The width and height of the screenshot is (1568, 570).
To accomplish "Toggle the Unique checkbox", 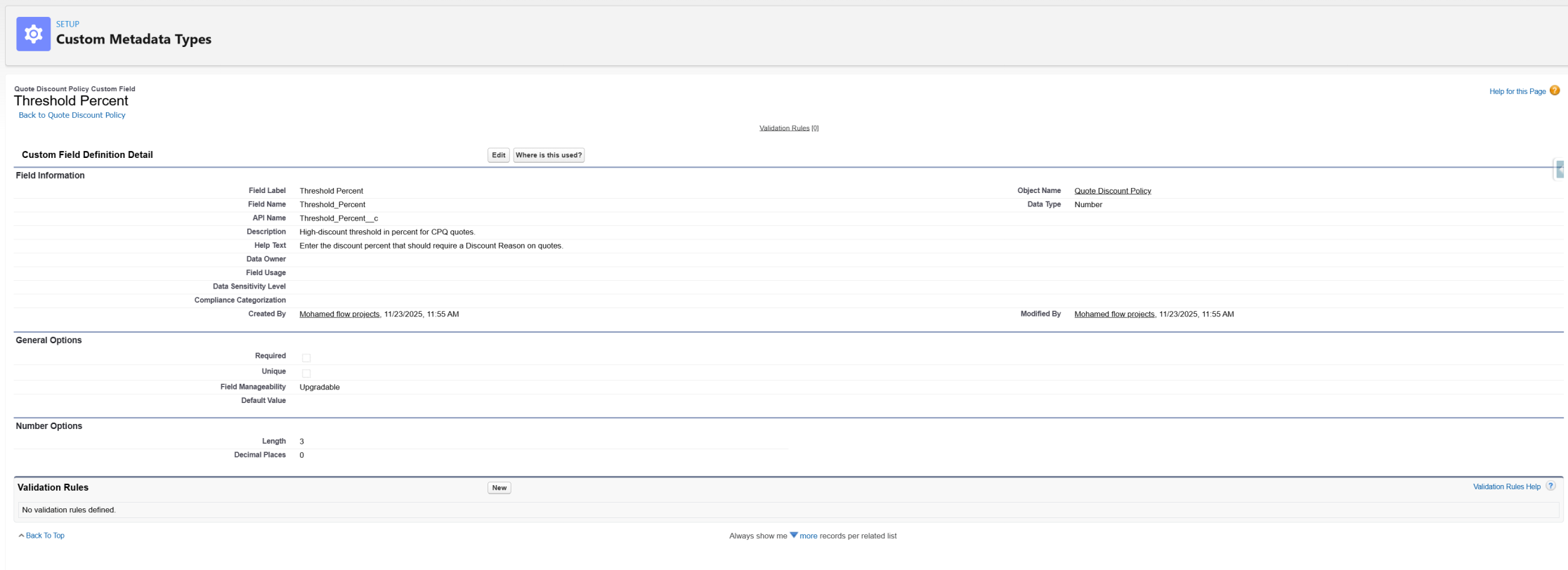I will 306,373.
